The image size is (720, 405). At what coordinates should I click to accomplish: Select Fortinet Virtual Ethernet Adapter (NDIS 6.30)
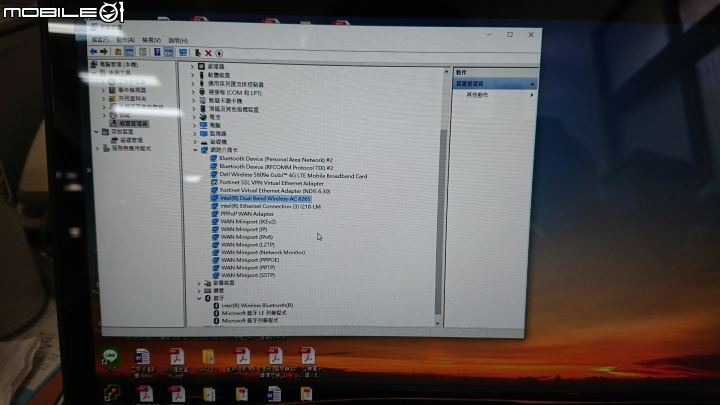pos(275,191)
